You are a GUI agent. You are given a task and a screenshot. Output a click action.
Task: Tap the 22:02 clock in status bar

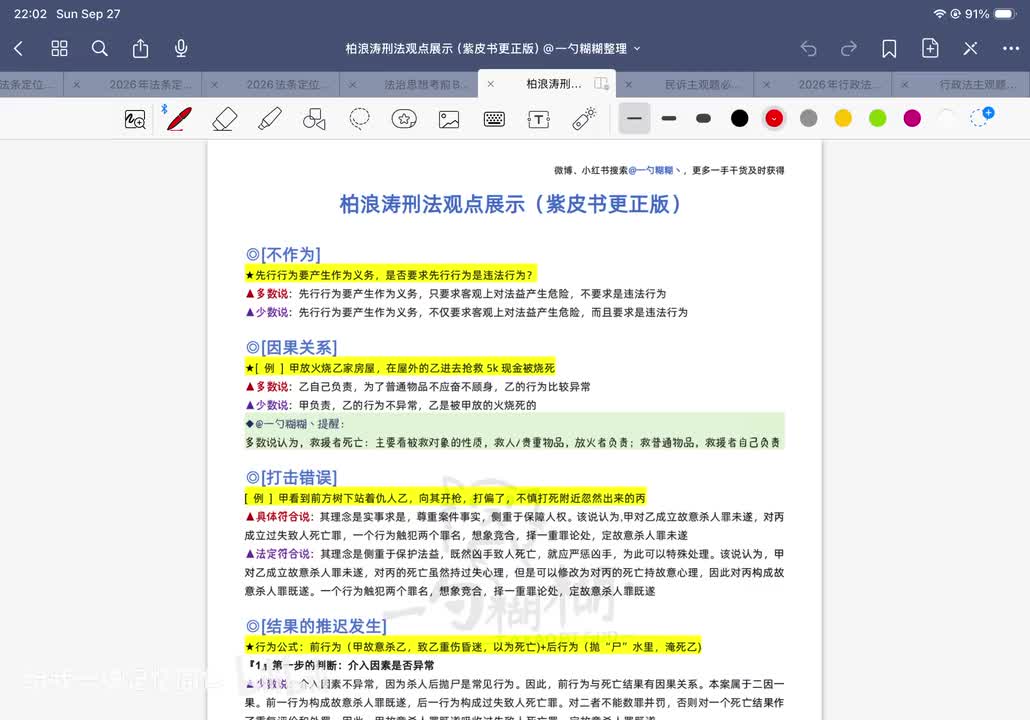[x=30, y=14]
